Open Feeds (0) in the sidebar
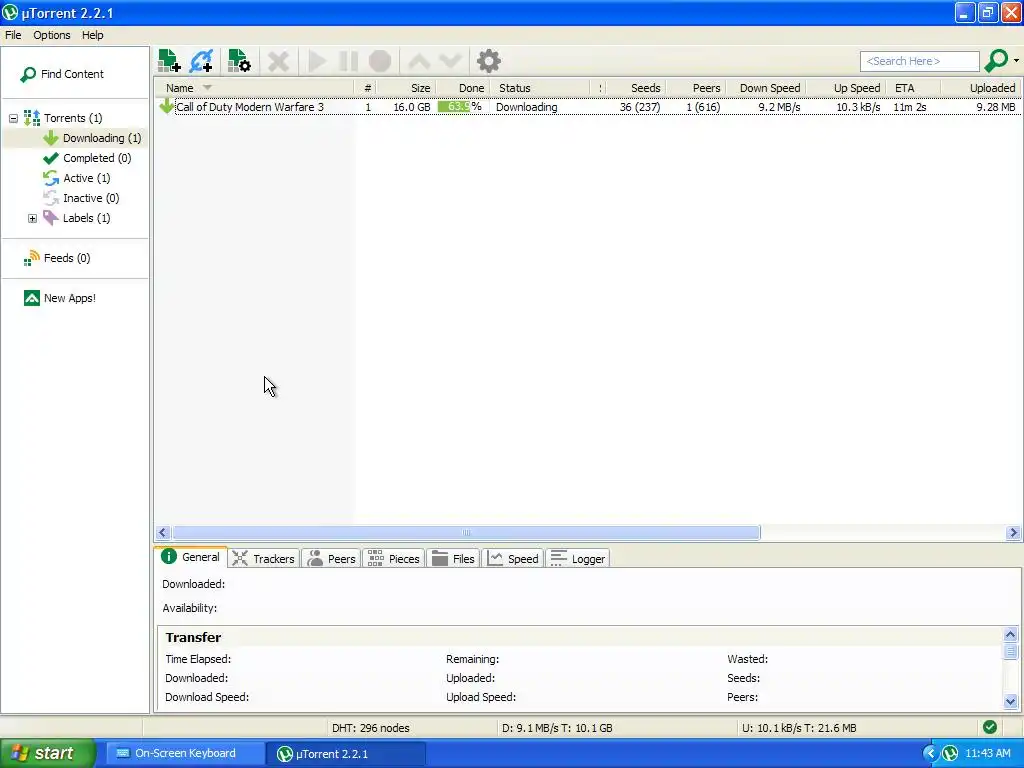Viewport: 1024px width, 768px height. coord(57,259)
